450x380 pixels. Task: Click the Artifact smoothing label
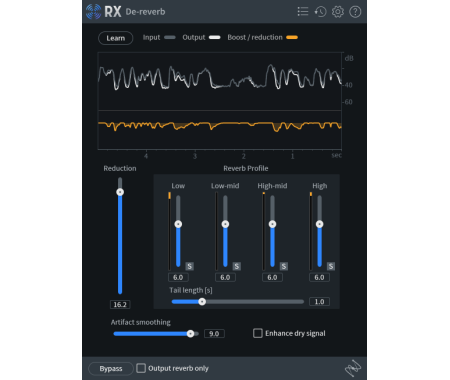[141, 322]
